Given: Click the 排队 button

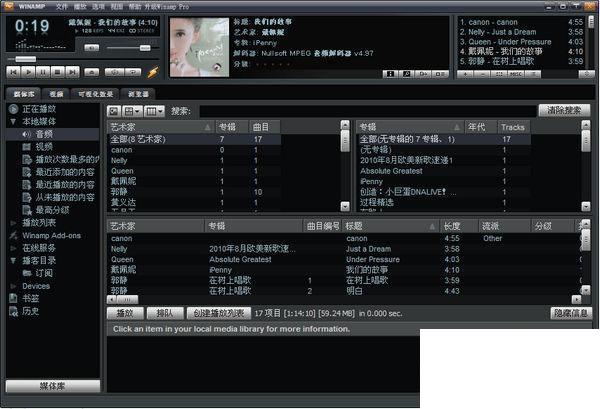Looking at the screenshot, I should tap(165, 313).
